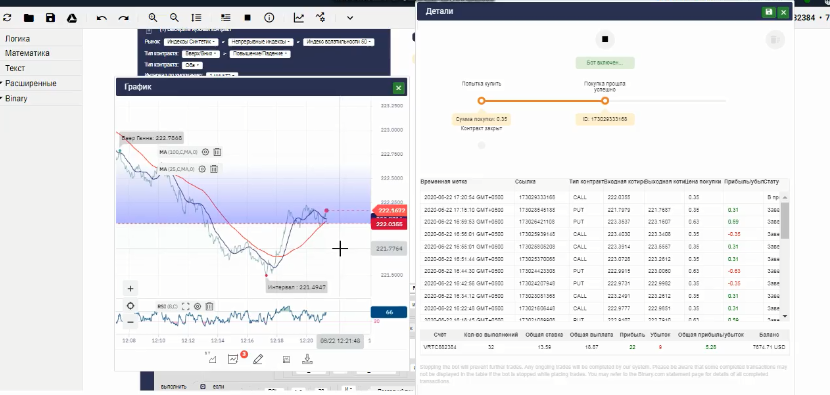Click the round stop button in Детали
Image resolution: width=830 pixels, height=395 pixels.
click(x=605, y=39)
